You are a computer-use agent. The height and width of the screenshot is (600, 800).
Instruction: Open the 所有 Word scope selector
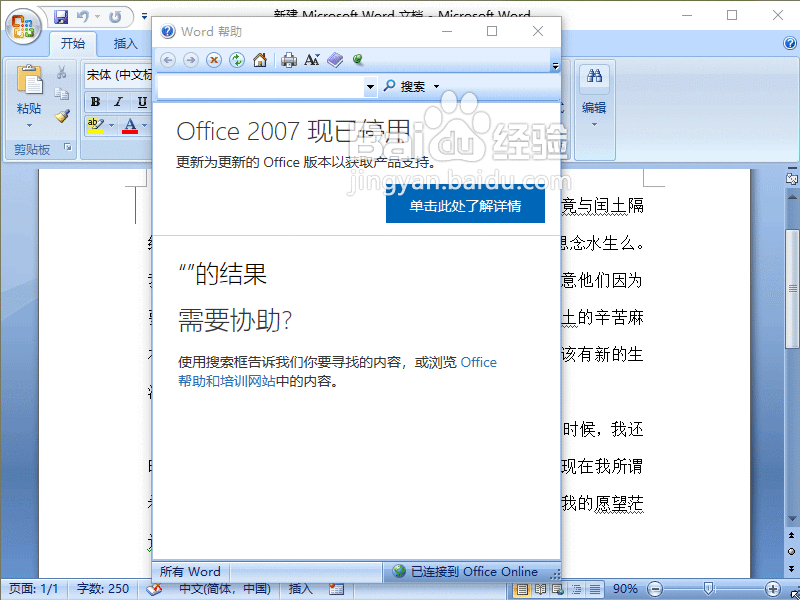click(x=189, y=570)
